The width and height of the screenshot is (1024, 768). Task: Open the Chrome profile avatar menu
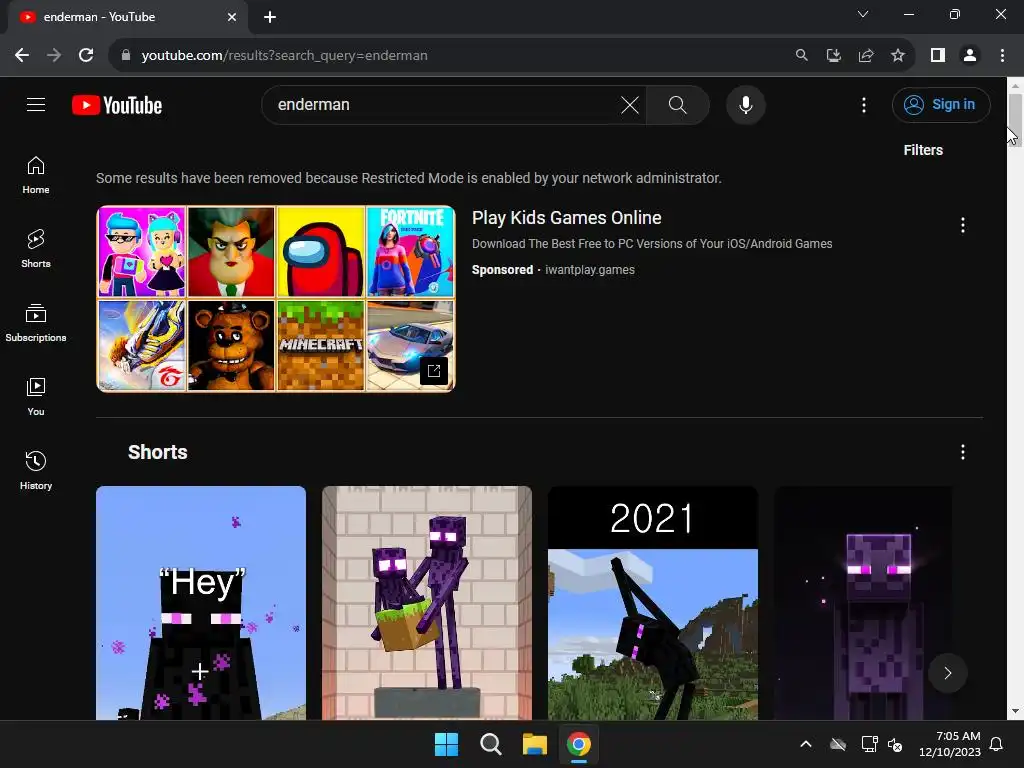970,56
